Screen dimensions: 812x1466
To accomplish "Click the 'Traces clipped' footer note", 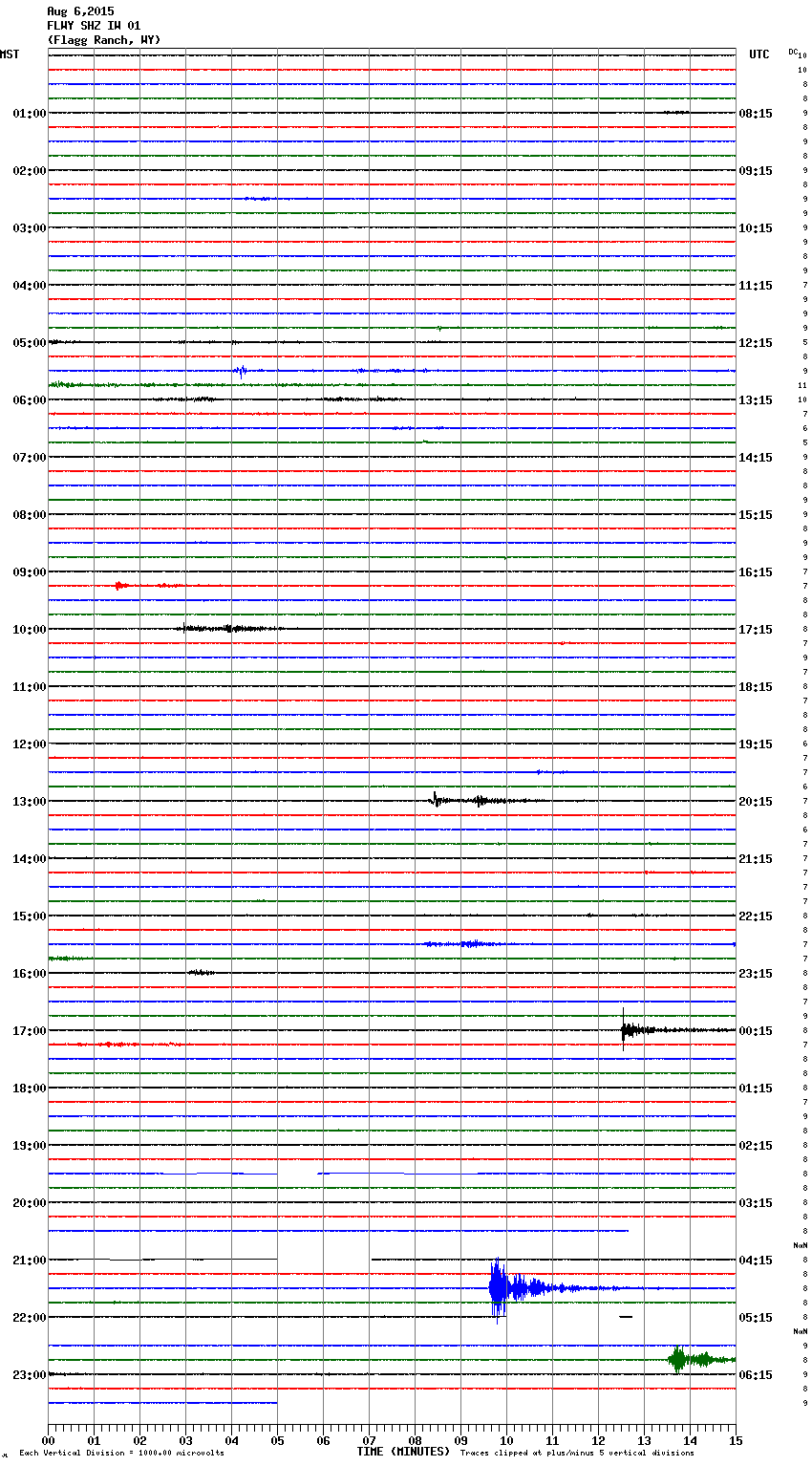I will (x=577, y=1453).
